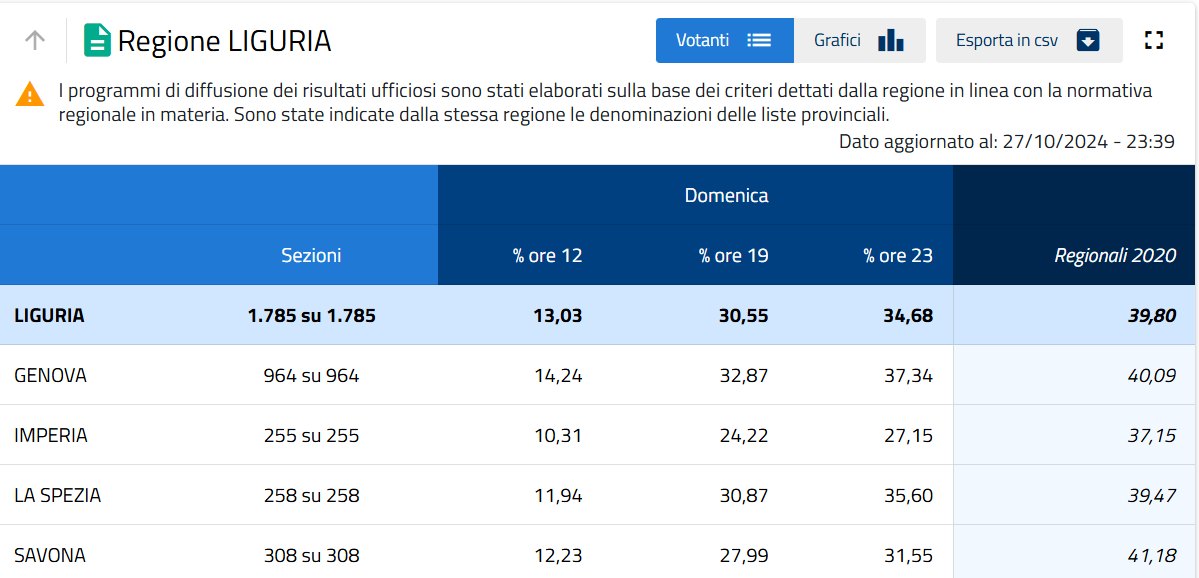Click the bar chart icon in Grafici
The image size is (1199, 578).
tap(890, 40)
